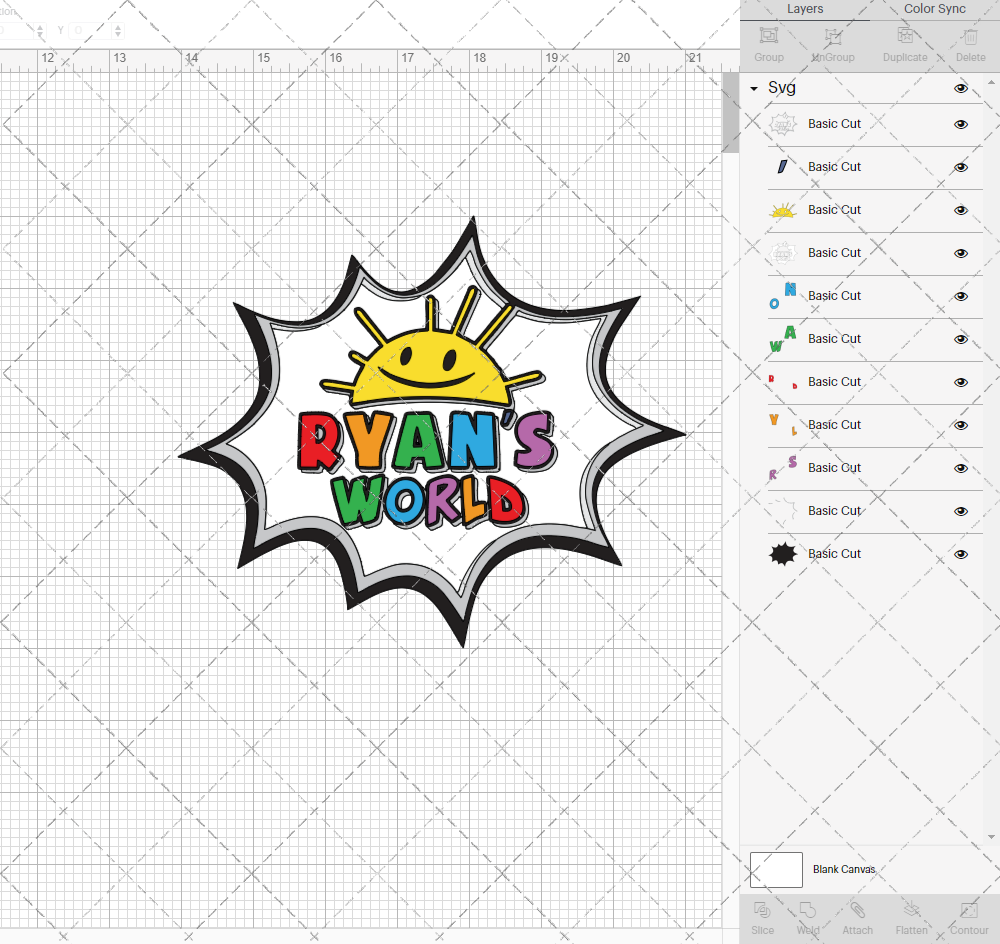The height and width of the screenshot is (944, 1000).
Task: Toggle eye for green W A layer
Action: coord(960,339)
